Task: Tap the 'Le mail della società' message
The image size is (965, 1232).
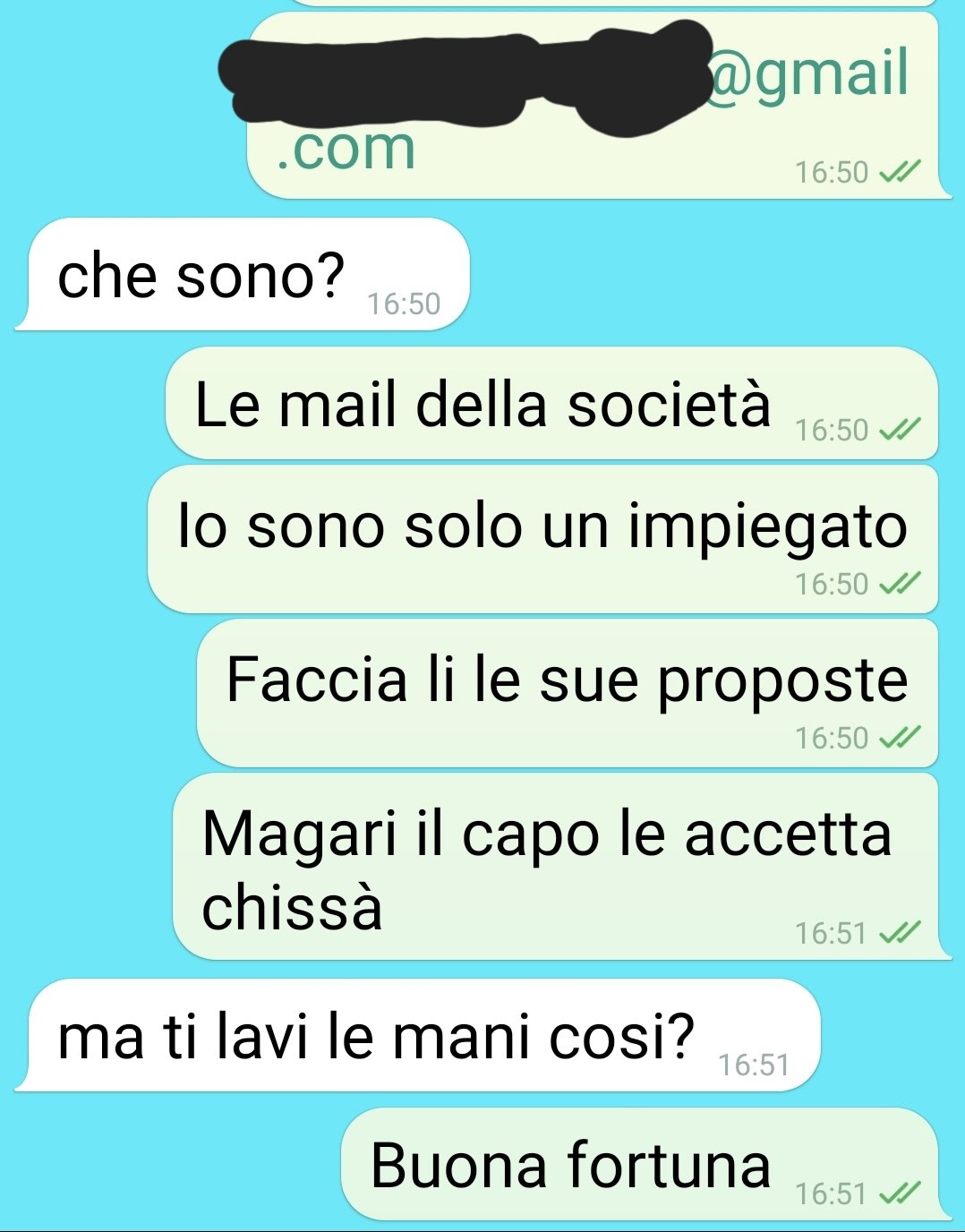Action: coord(552,403)
